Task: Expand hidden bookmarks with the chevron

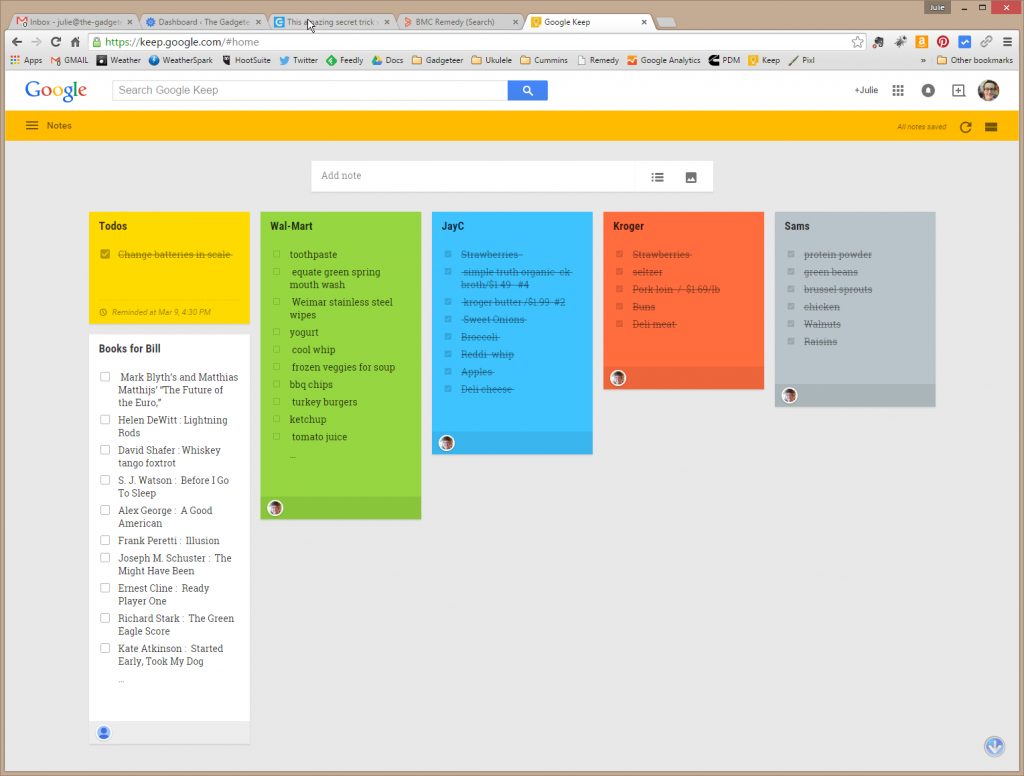Action: click(923, 60)
